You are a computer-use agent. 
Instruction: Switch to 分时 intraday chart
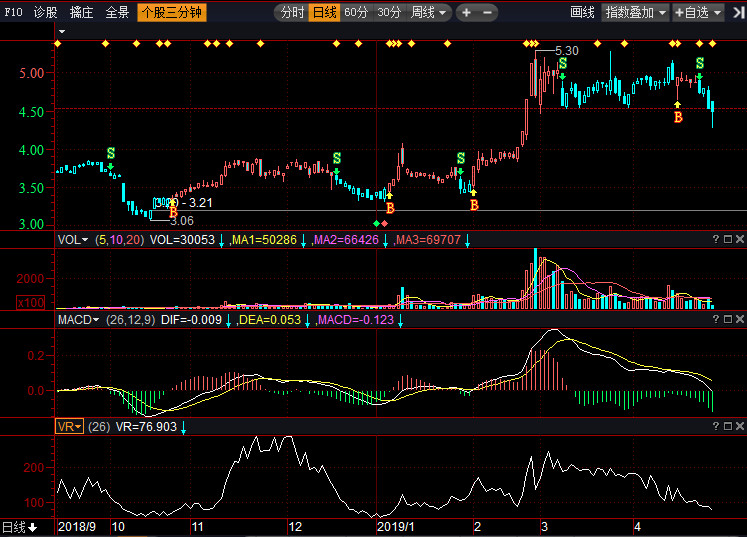(292, 12)
